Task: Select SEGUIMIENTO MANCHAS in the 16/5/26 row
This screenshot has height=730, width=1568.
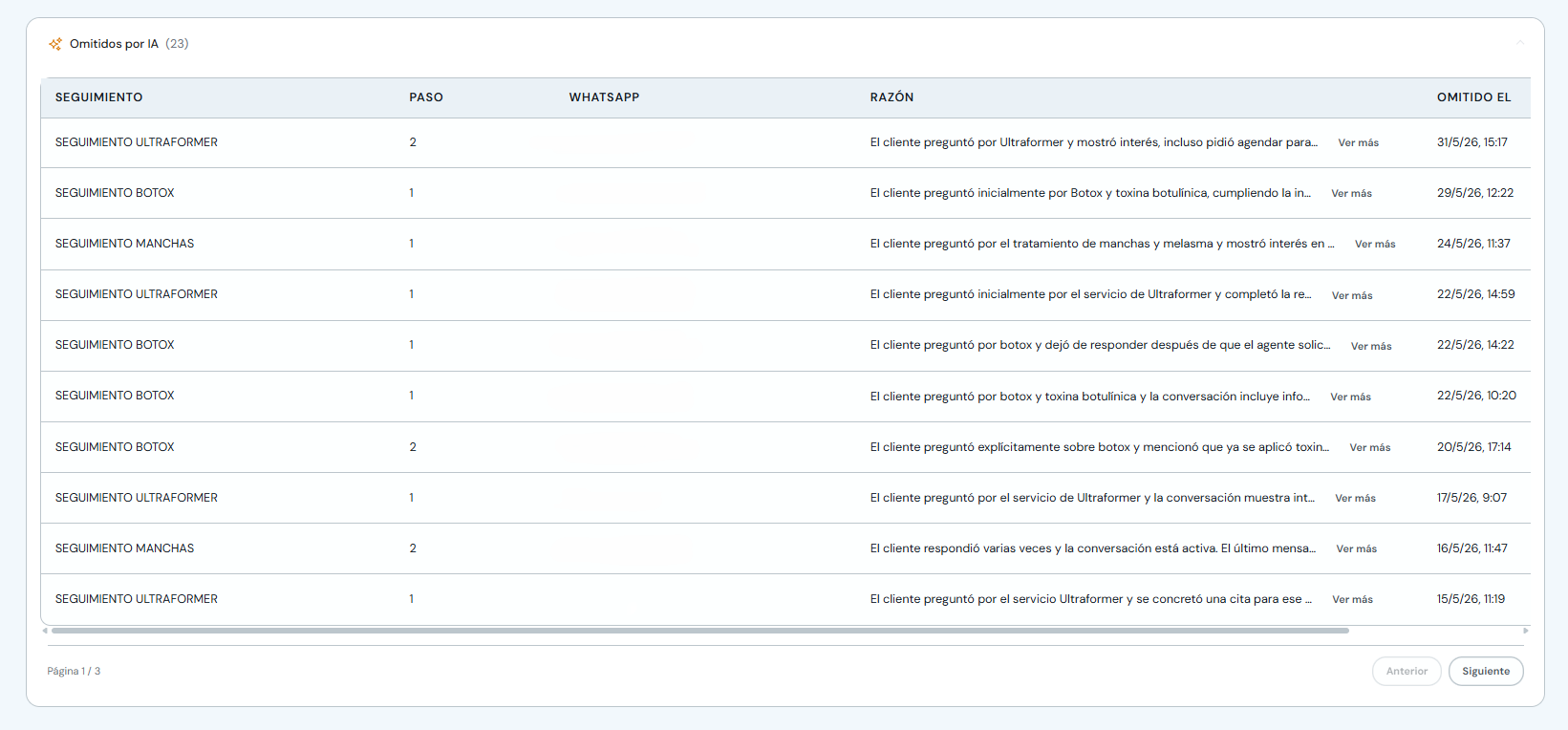Action: 124,548
